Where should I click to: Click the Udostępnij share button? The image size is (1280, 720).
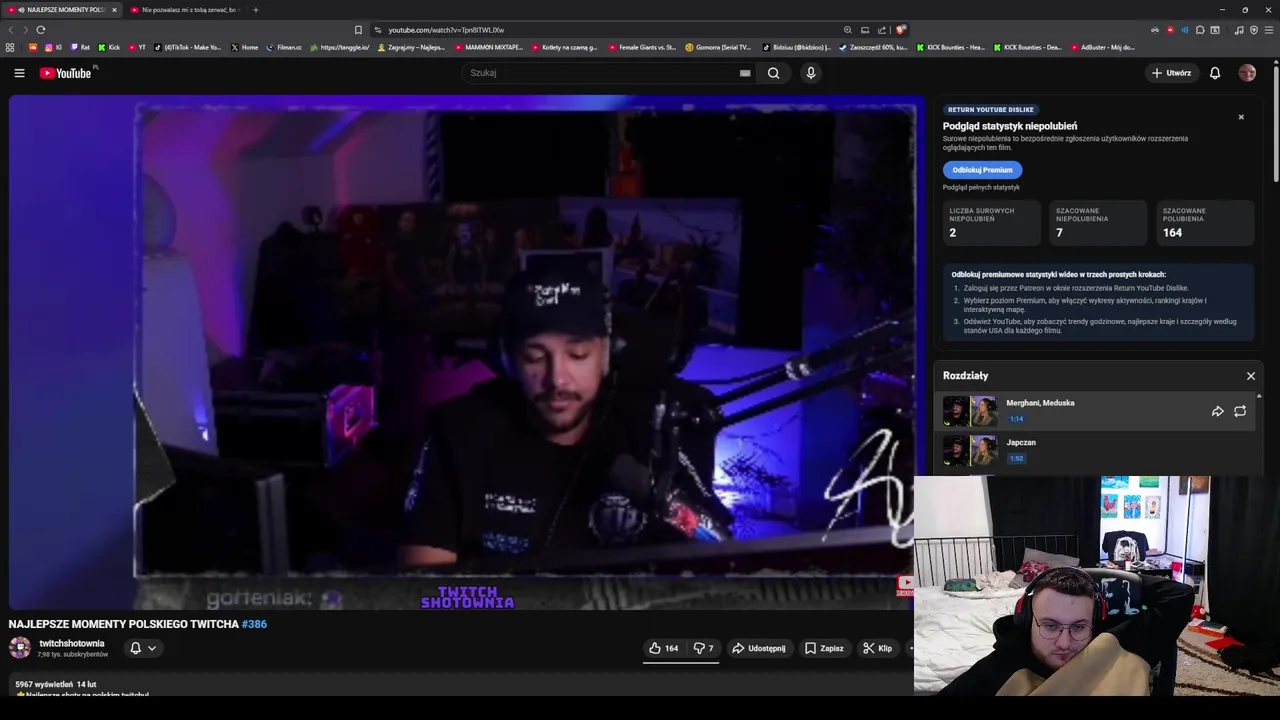[x=759, y=648]
